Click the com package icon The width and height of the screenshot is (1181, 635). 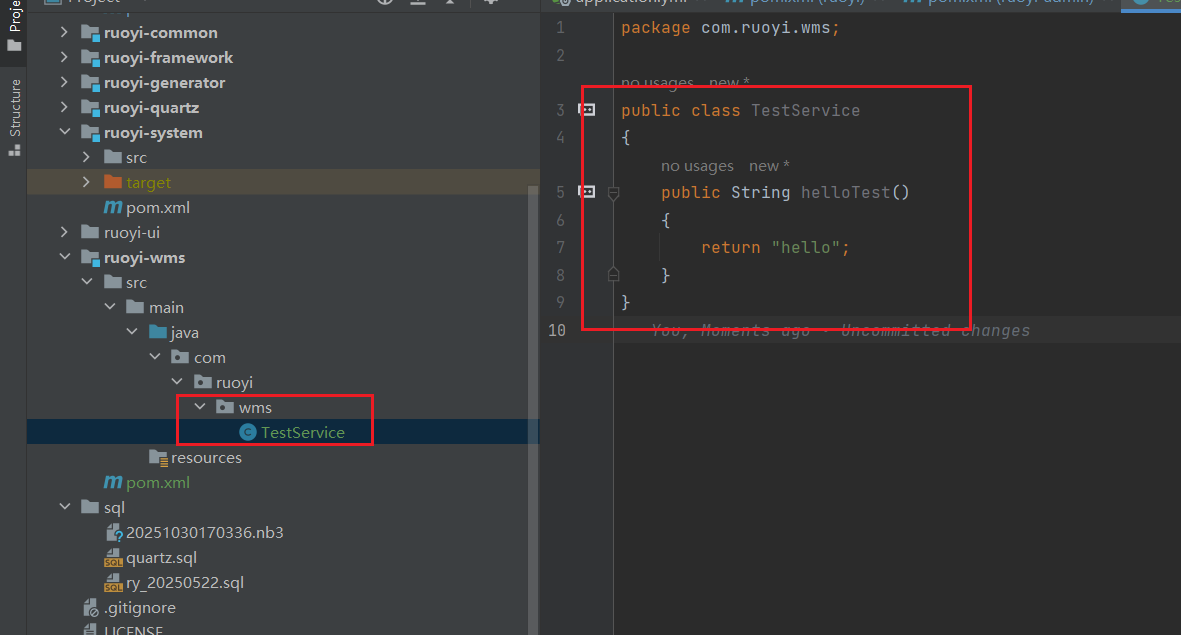tap(180, 356)
